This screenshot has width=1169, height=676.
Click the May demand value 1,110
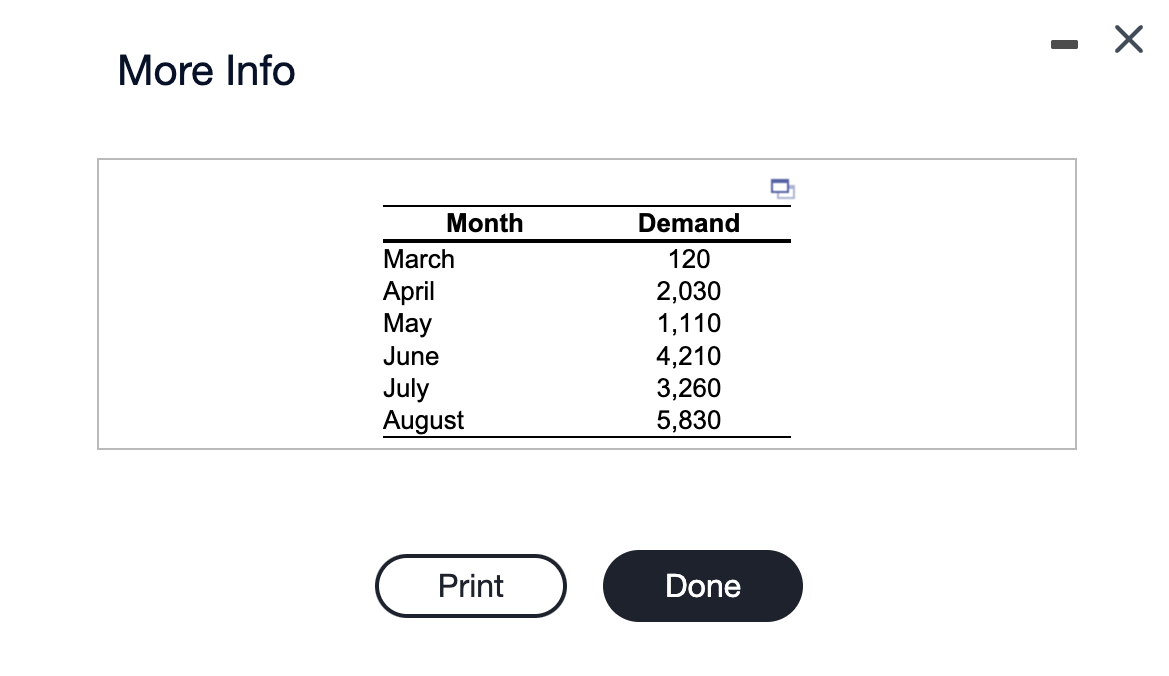[x=688, y=323]
